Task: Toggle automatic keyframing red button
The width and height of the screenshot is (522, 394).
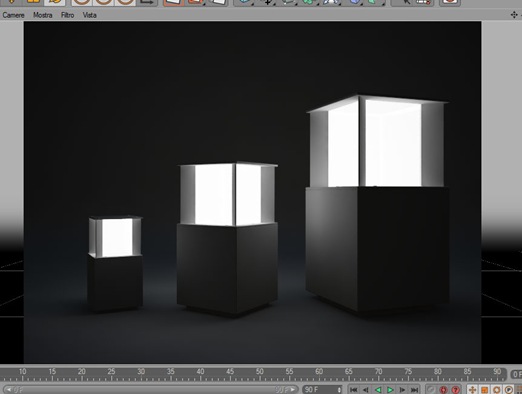Action: pos(443,389)
